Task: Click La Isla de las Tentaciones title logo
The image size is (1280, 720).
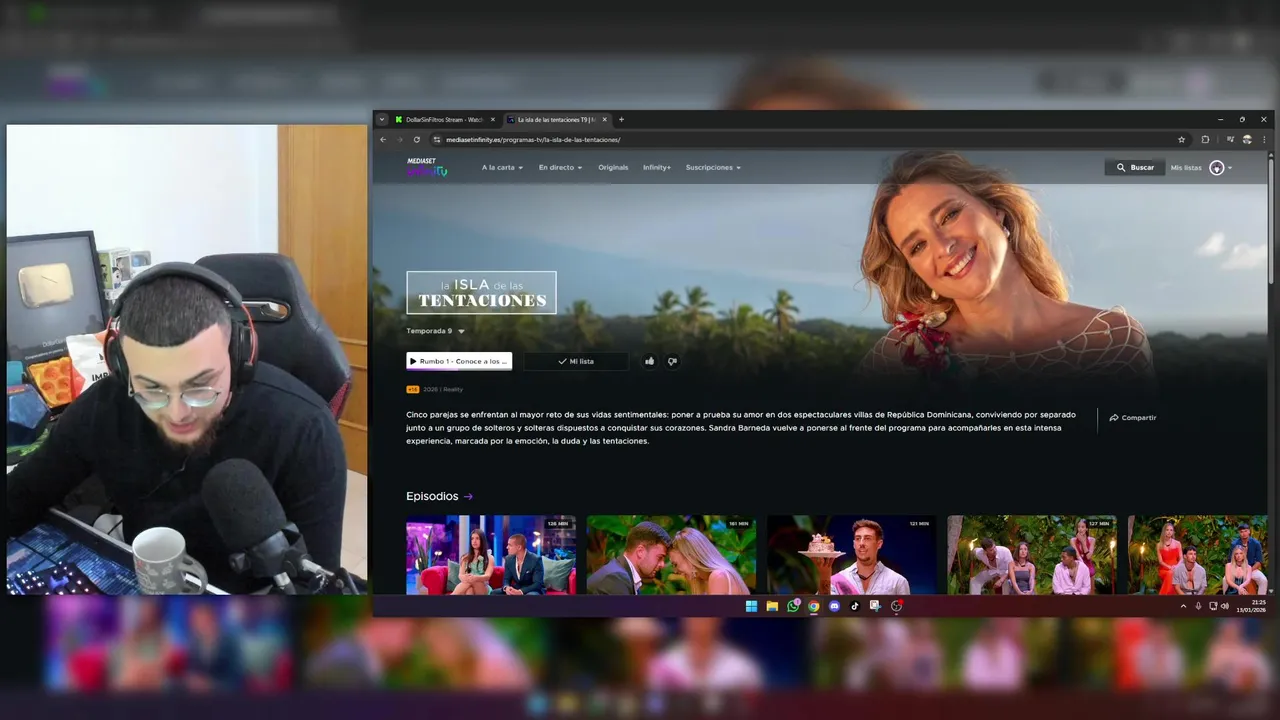Action: [x=481, y=293]
